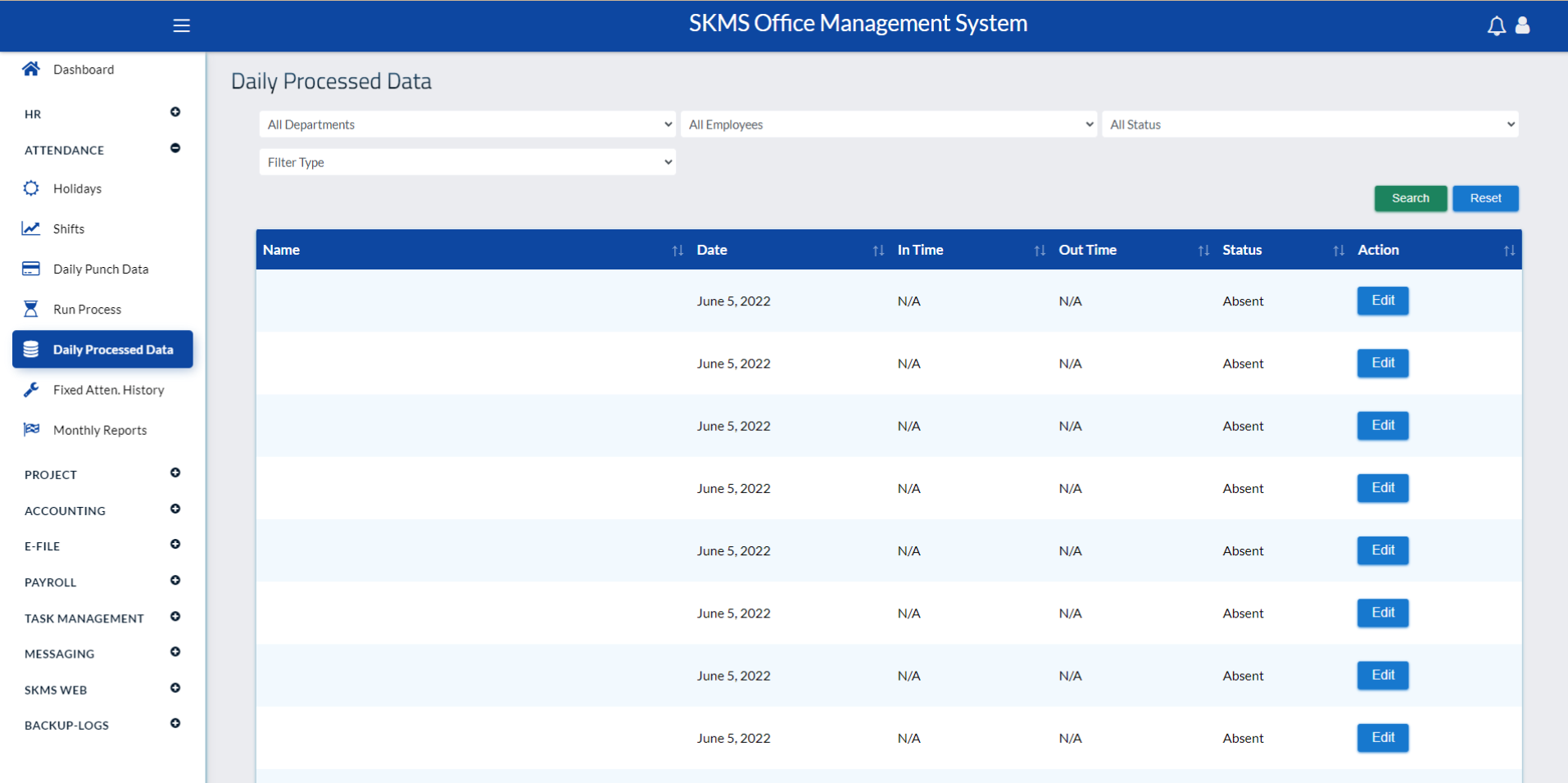Click the green Search button

[1410, 198]
